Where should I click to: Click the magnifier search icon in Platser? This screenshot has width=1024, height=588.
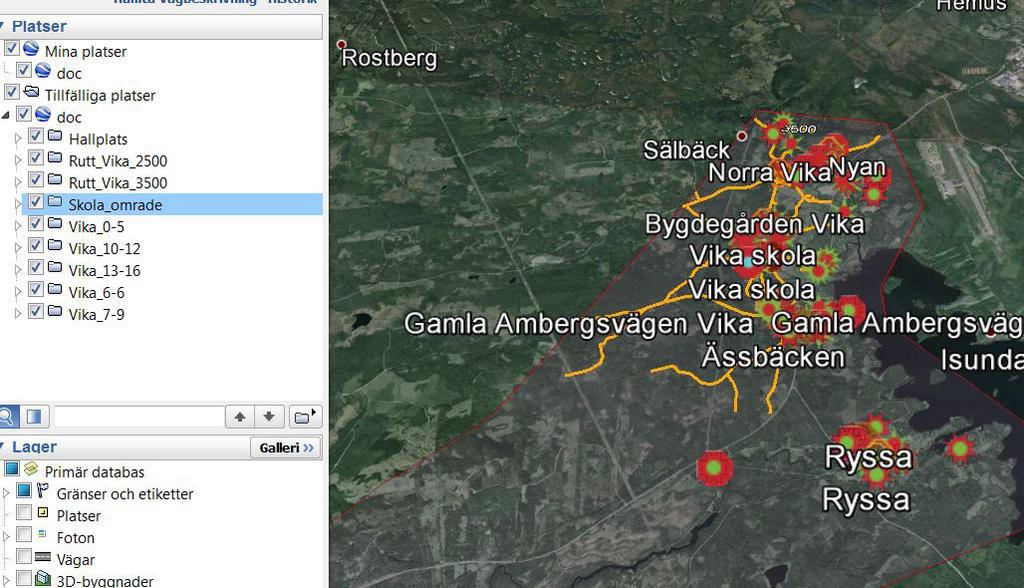[x=8, y=416]
